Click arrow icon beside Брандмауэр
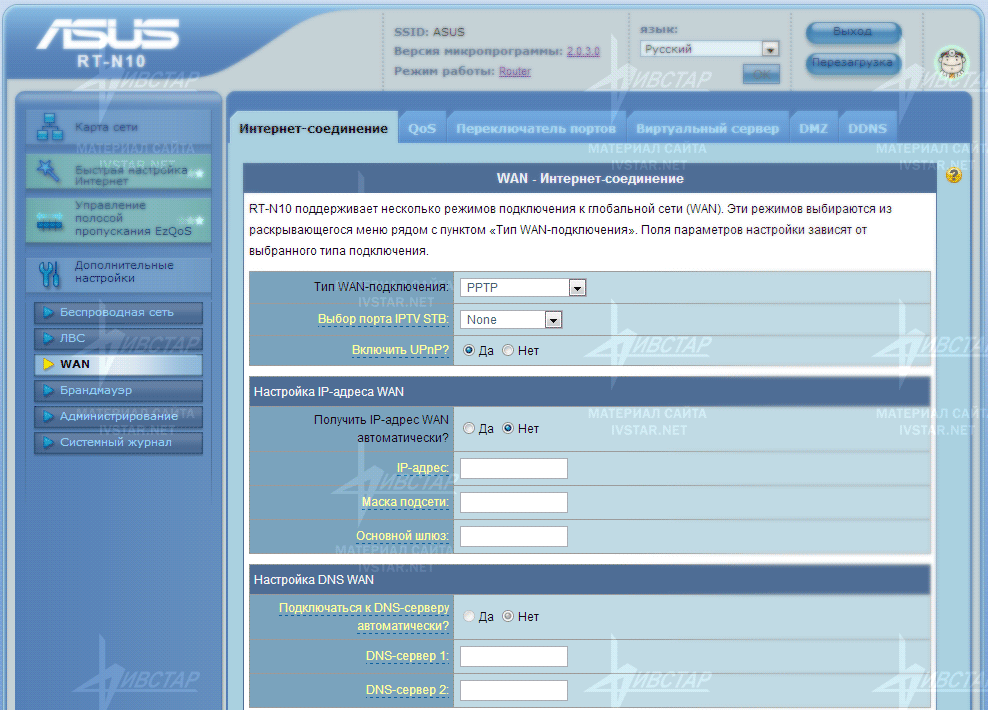Screen dimensions: 988x710 [x=47, y=391]
